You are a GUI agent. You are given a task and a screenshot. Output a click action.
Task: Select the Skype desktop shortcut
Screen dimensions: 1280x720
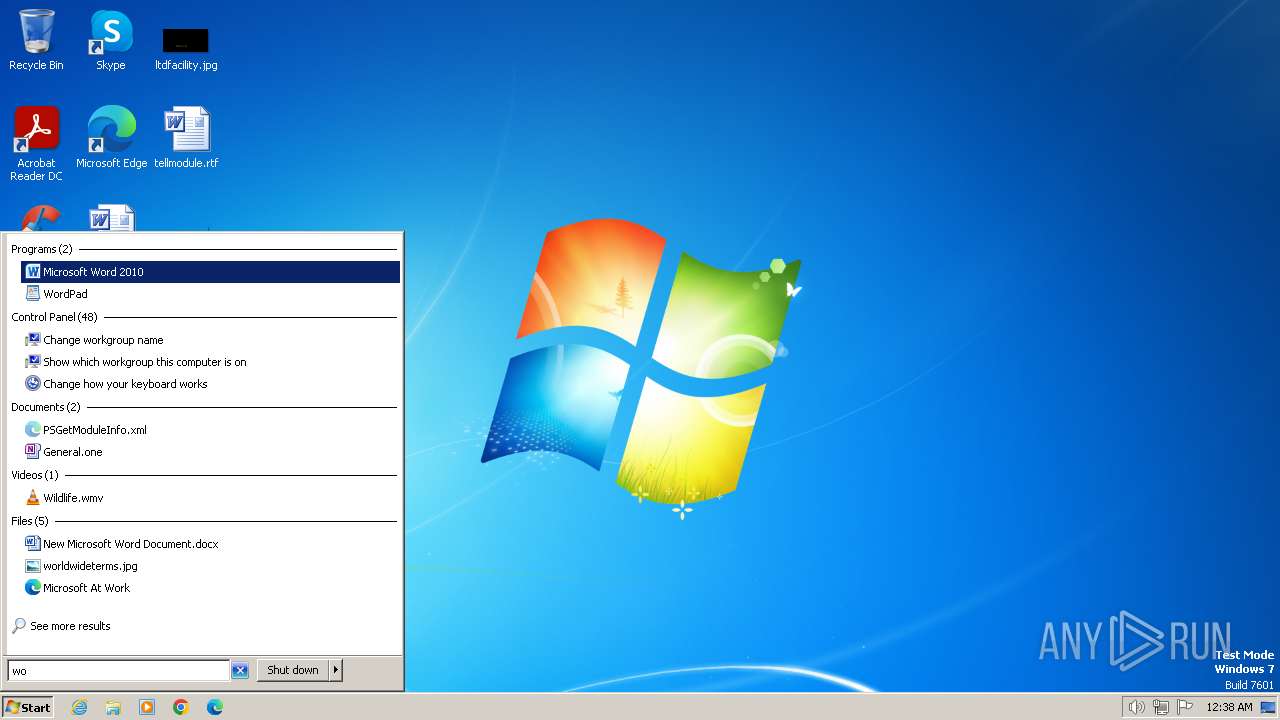[x=111, y=40]
